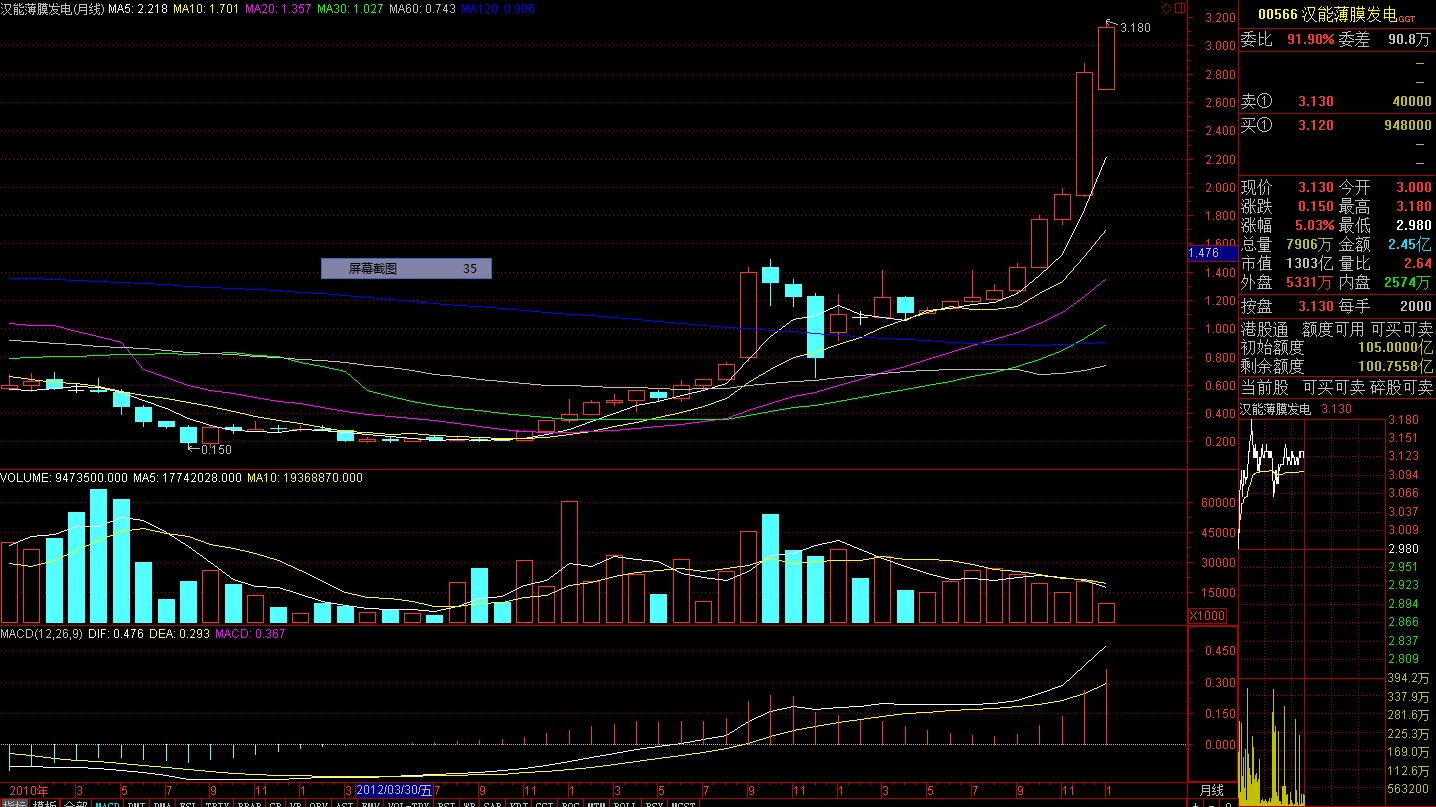This screenshot has height=807, width=1436.
Task: Click the chart title 汉能薄膜发电(月线)
Action: [x=52, y=9]
